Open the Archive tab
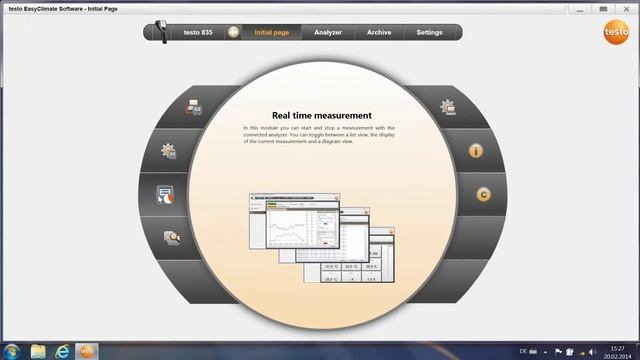Image resolution: width=640 pixels, height=360 pixels. tap(379, 32)
